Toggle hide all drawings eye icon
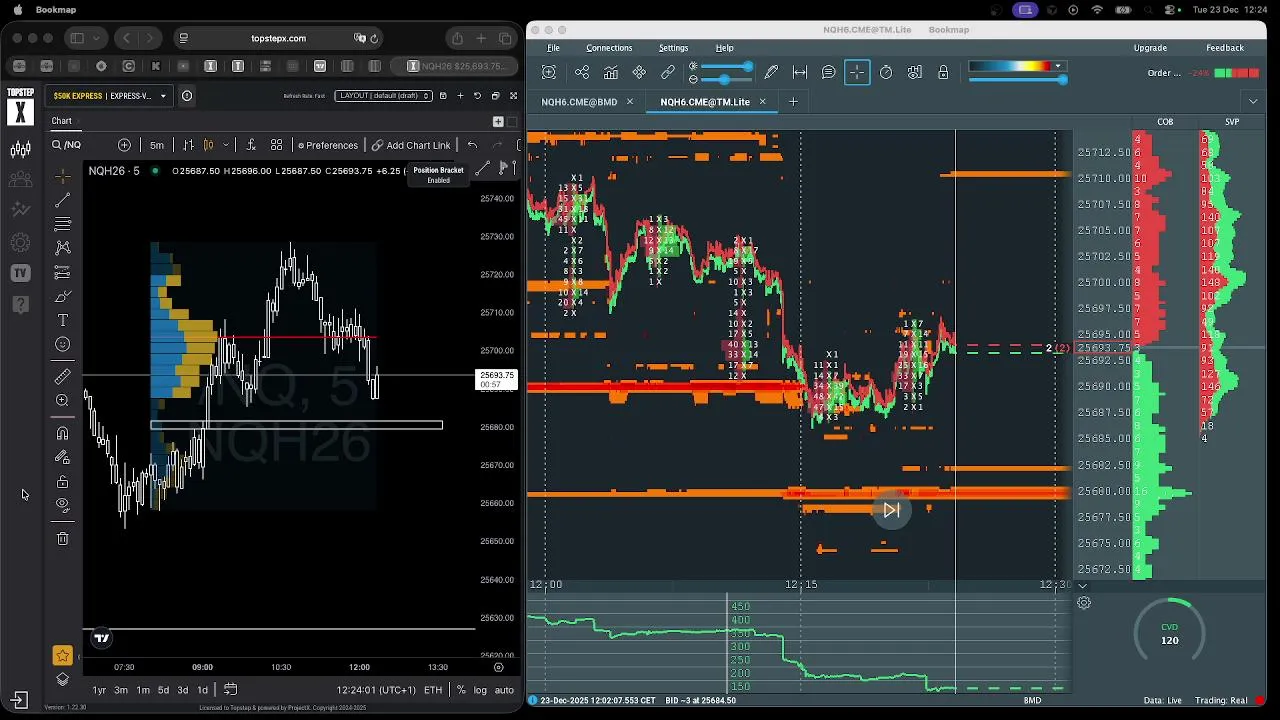Screen dimensions: 1280x720 pos(62,505)
